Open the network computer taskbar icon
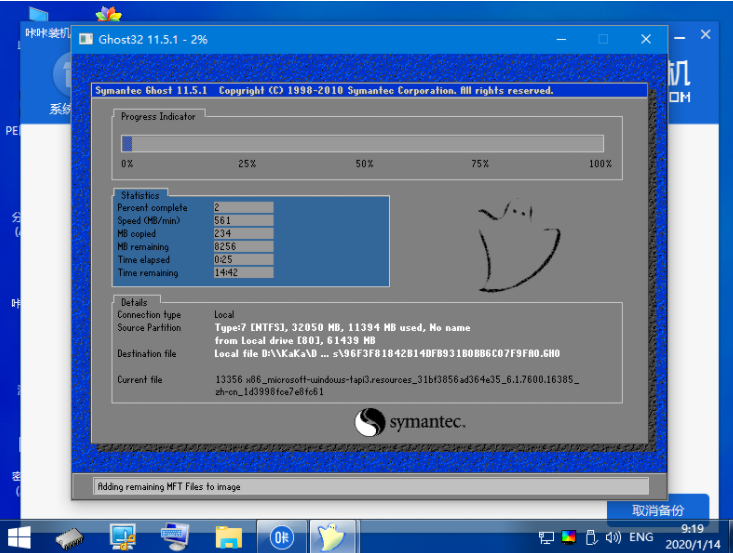Image resolution: width=733 pixels, height=553 pixels. (124, 536)
